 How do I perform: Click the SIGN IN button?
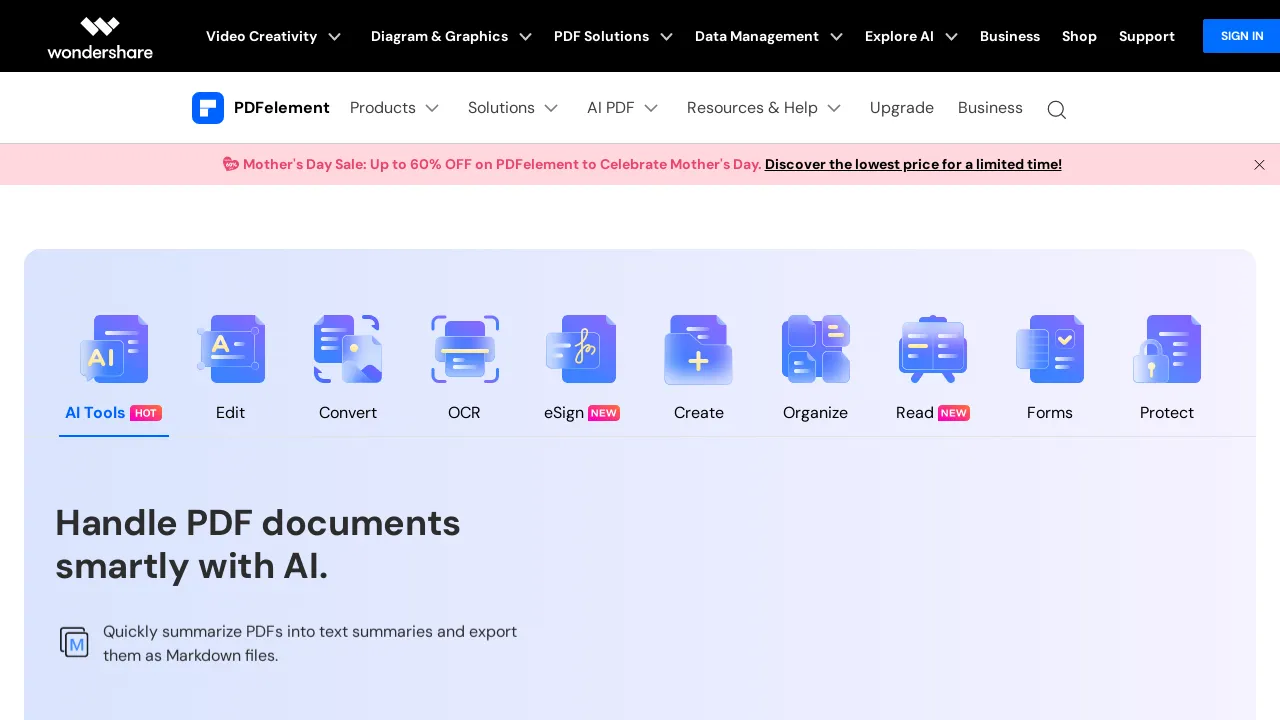click(1241, 36)
